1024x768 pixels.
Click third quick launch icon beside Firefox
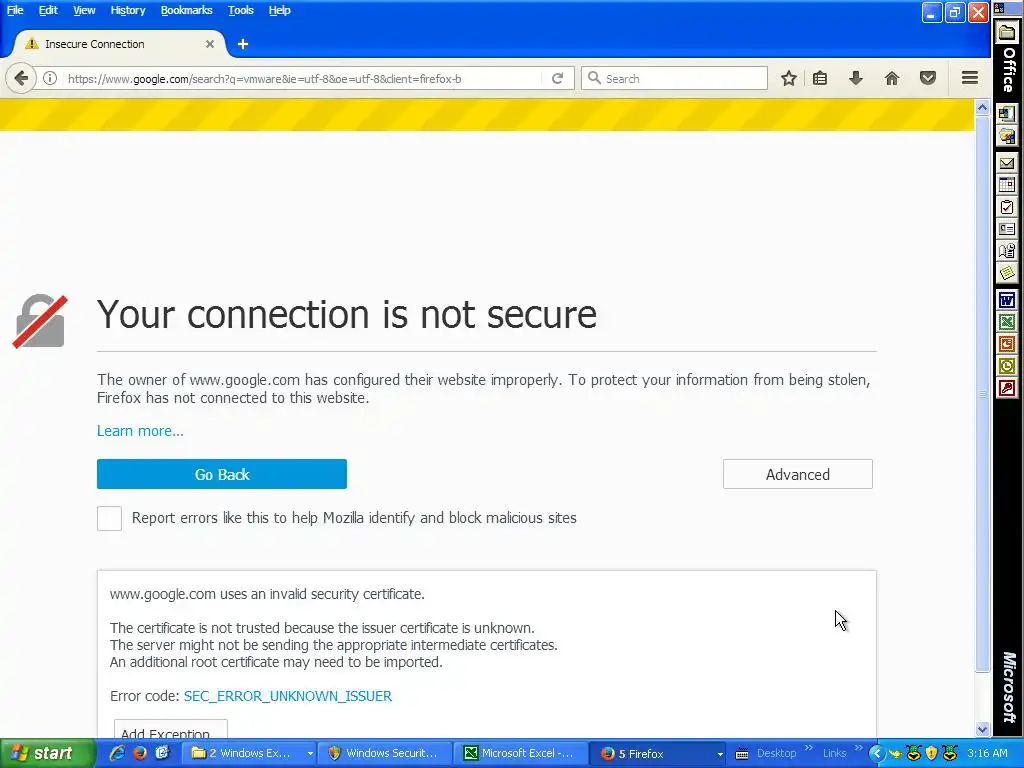(x=162, y=754)
